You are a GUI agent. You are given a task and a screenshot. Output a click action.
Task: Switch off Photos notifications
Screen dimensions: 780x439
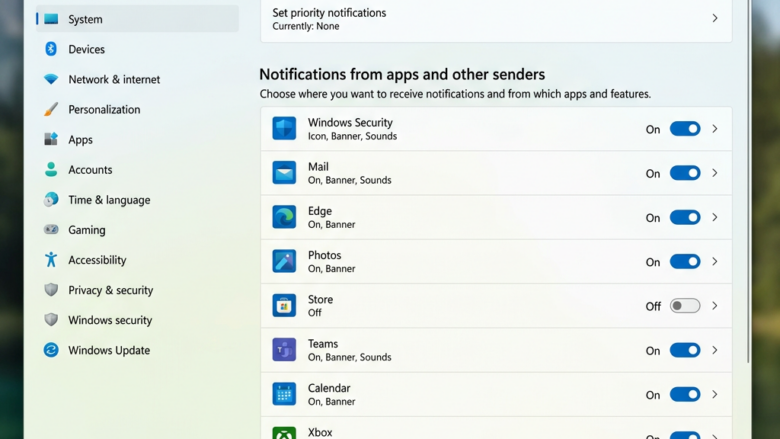(685, 262)
